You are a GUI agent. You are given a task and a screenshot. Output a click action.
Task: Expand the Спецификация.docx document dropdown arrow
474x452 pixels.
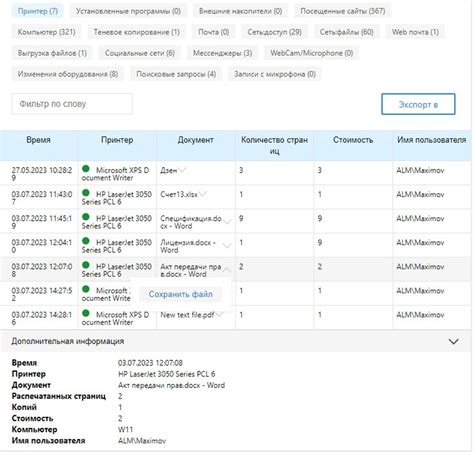(227, 221)
